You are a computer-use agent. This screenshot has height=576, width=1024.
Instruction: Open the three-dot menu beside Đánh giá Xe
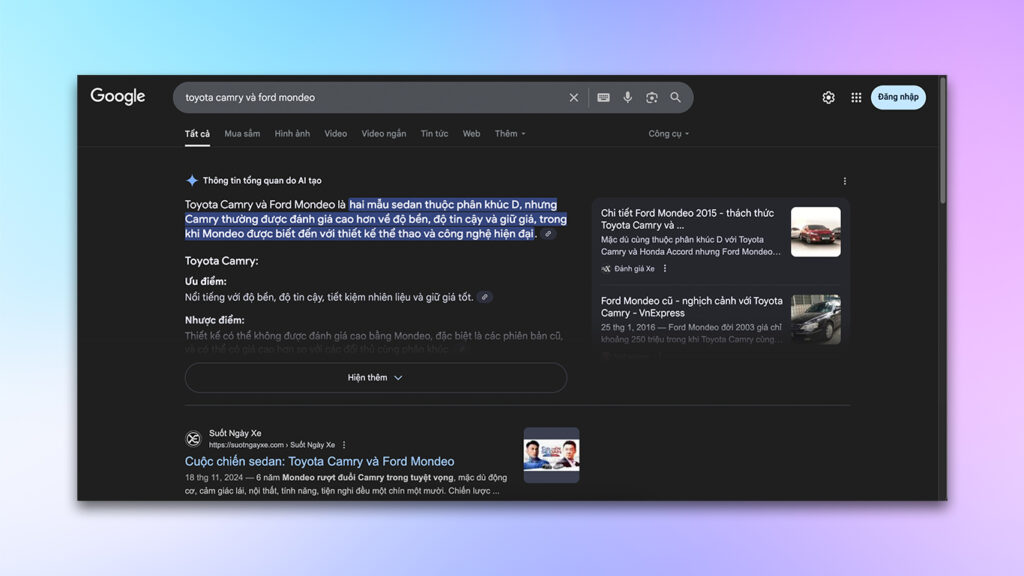(x=665, y=268)
